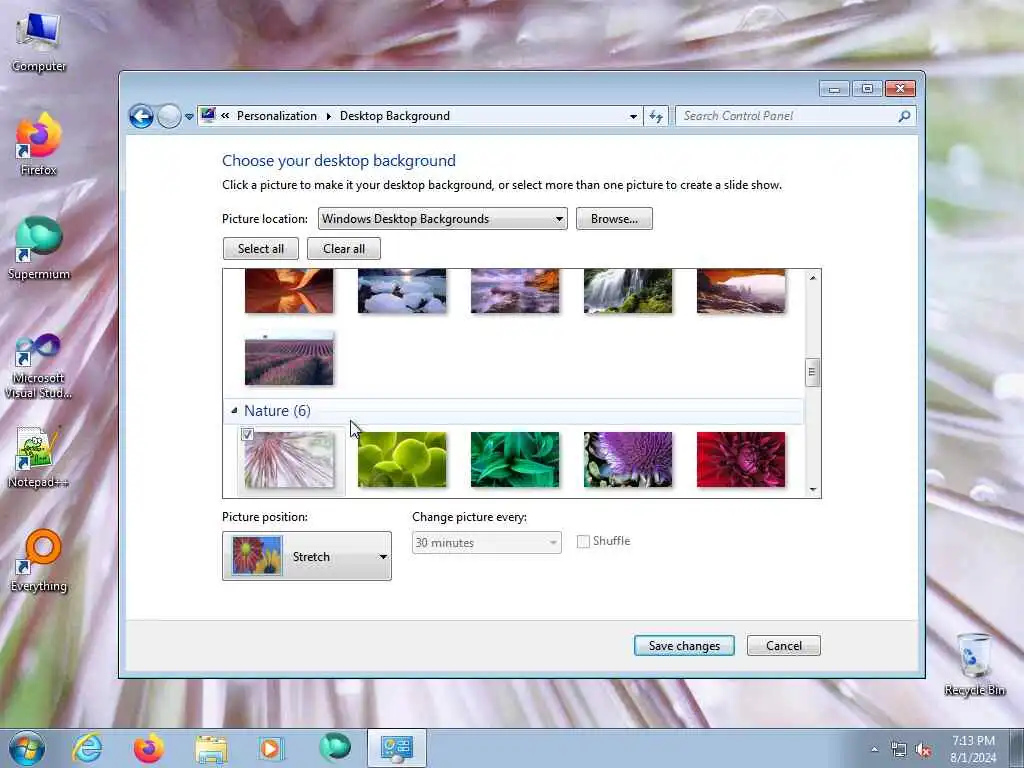Cancel the background changes
The image size is (1024, 768).
click(783, 645)
